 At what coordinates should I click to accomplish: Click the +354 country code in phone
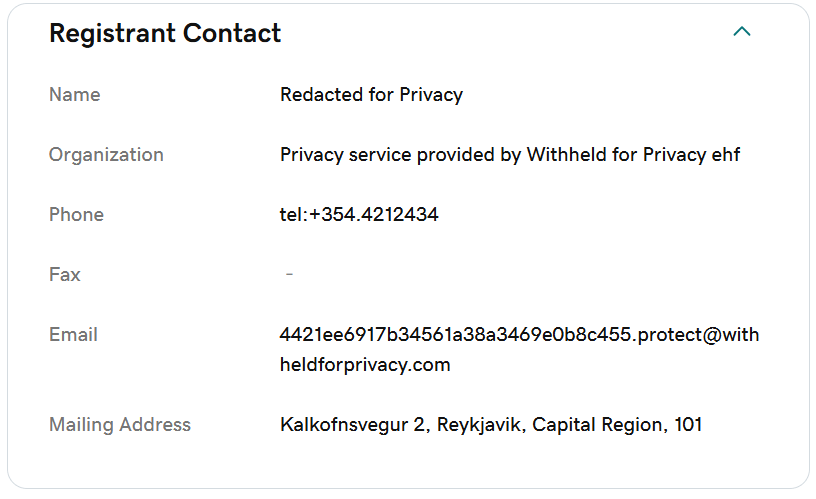[332, 214]
